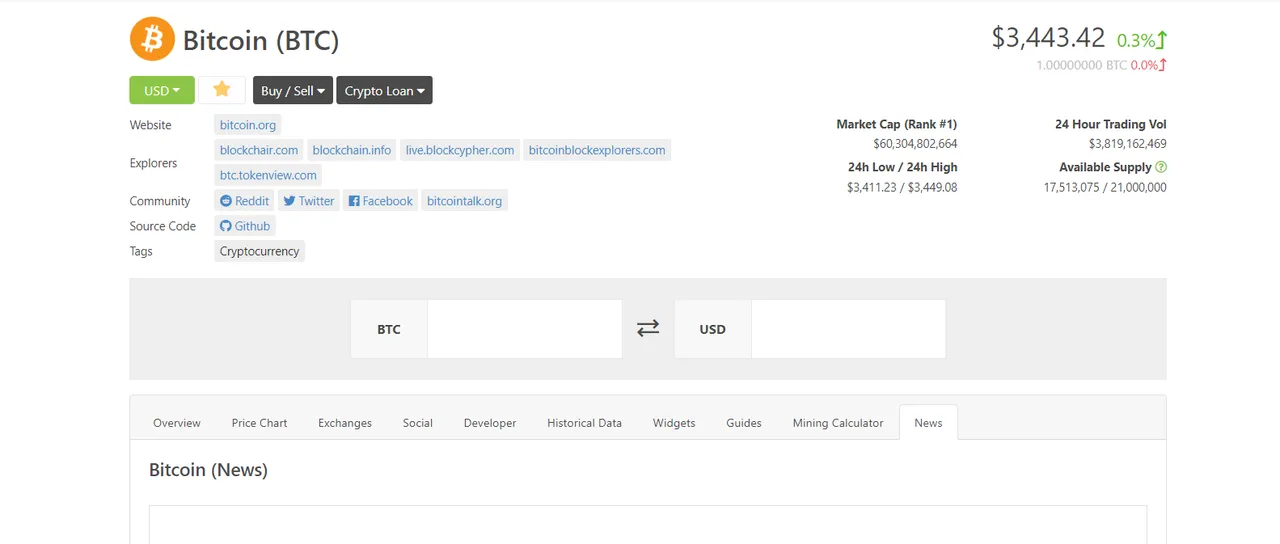Open the bitcointalk.org community link
This screenshot has width=1280, height=544.
tap(464, 201)
